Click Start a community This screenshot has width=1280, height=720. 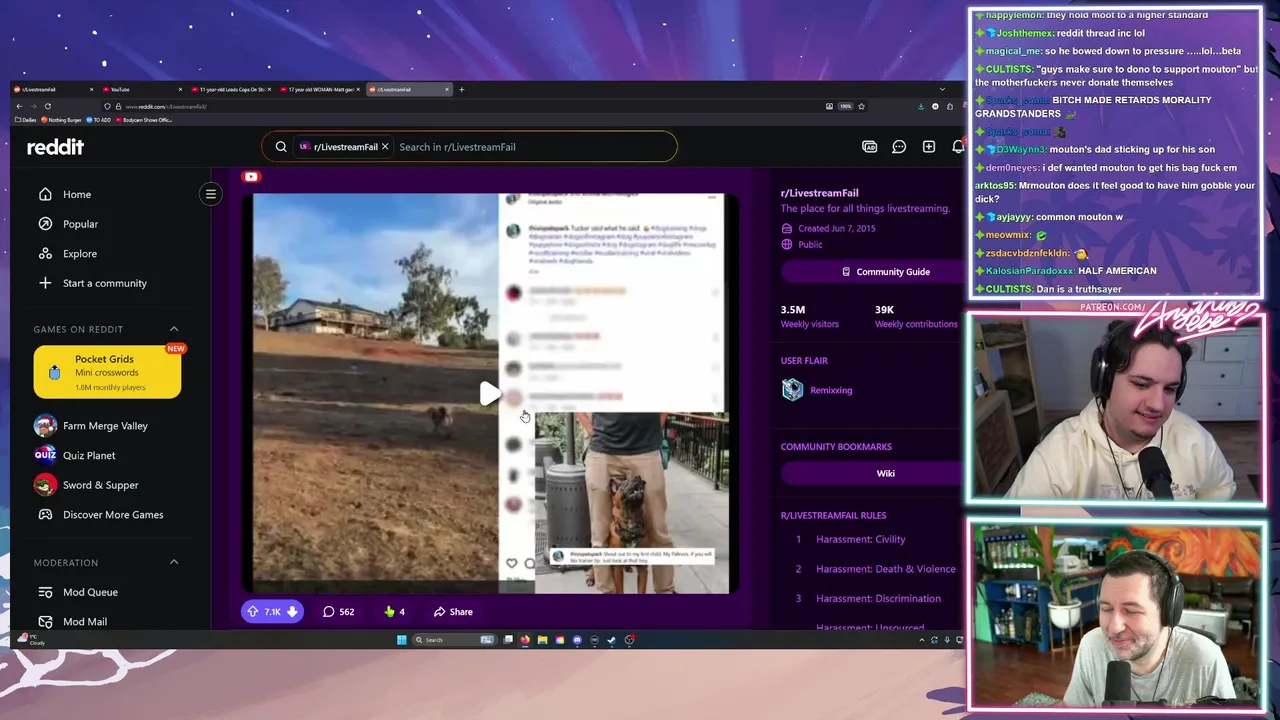pos(106,283)
